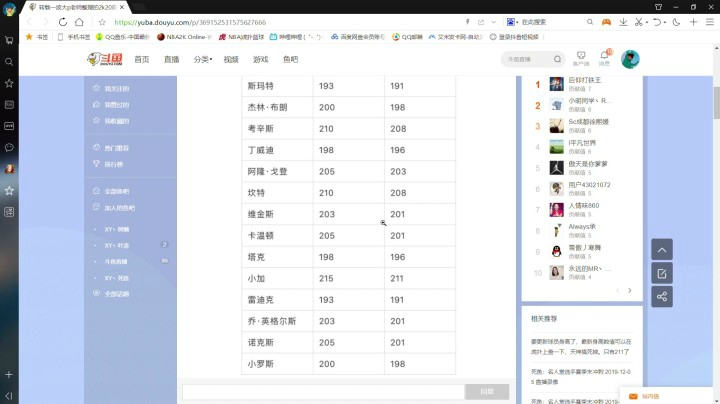Open the game controller icon in toolbar

click(x=607, y=22)
